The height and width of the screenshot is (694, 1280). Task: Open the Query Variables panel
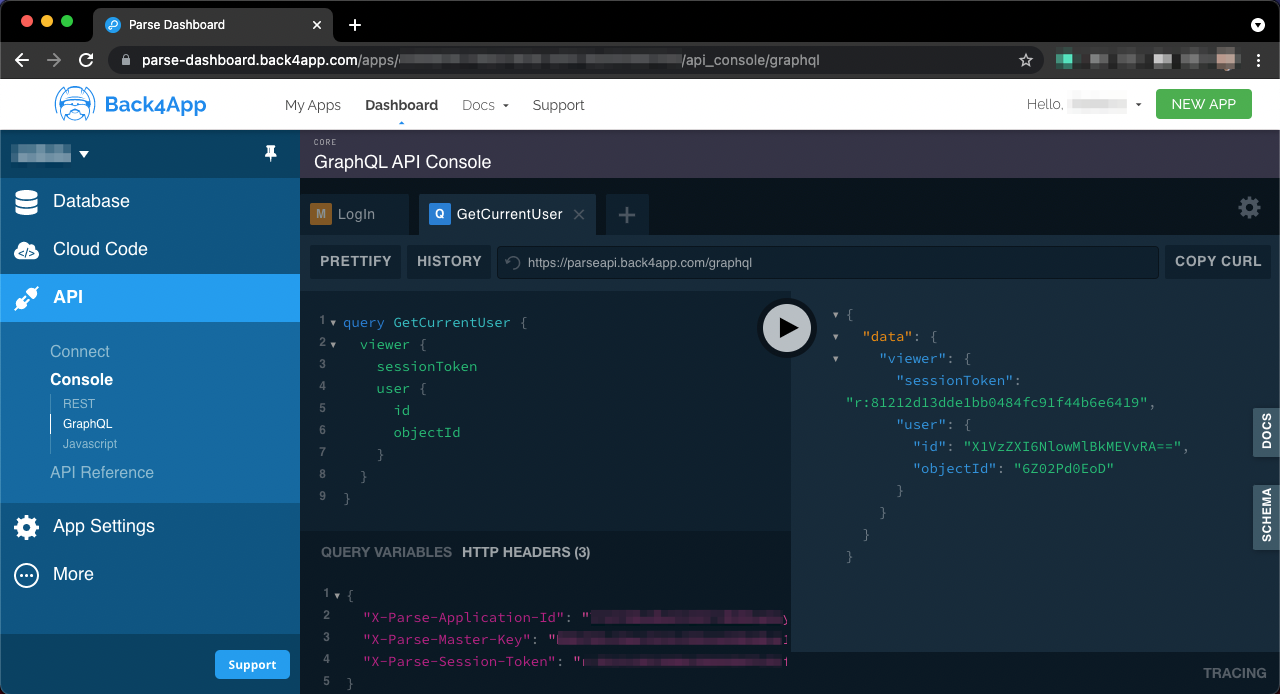(387, 552)
